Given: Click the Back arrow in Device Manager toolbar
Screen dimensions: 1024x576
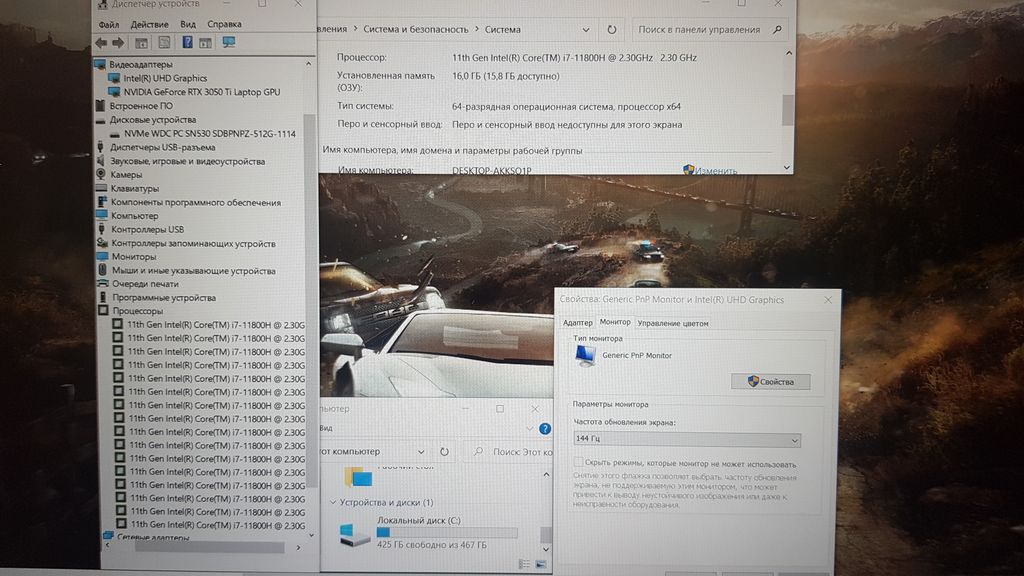Looking at the screenshot, I should [x=100, y=43].
